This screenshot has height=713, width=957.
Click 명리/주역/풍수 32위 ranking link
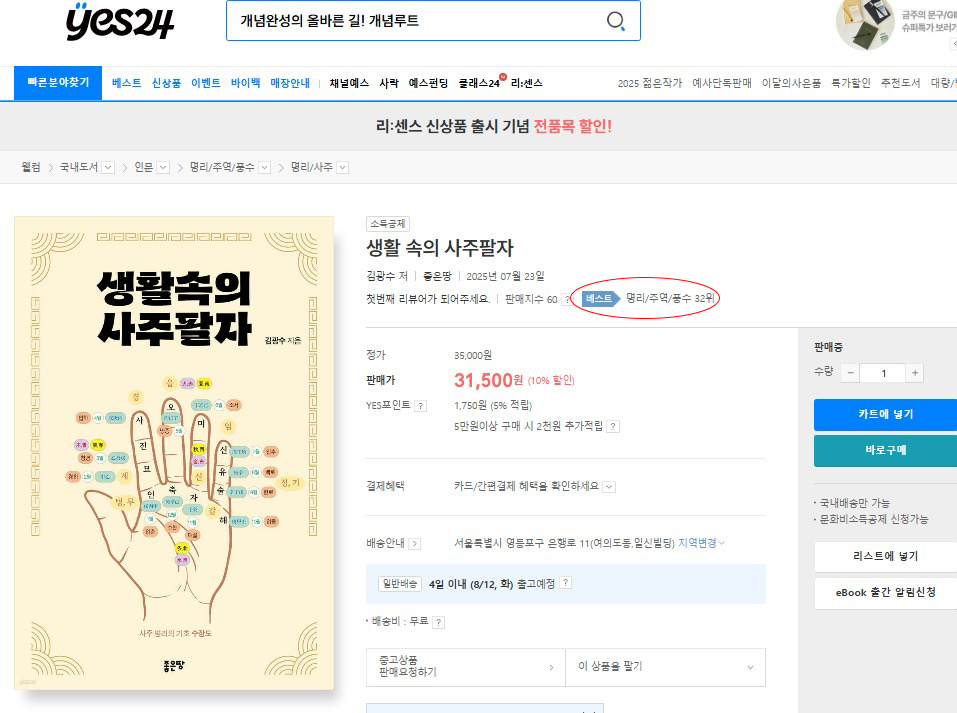pos(670,298)
